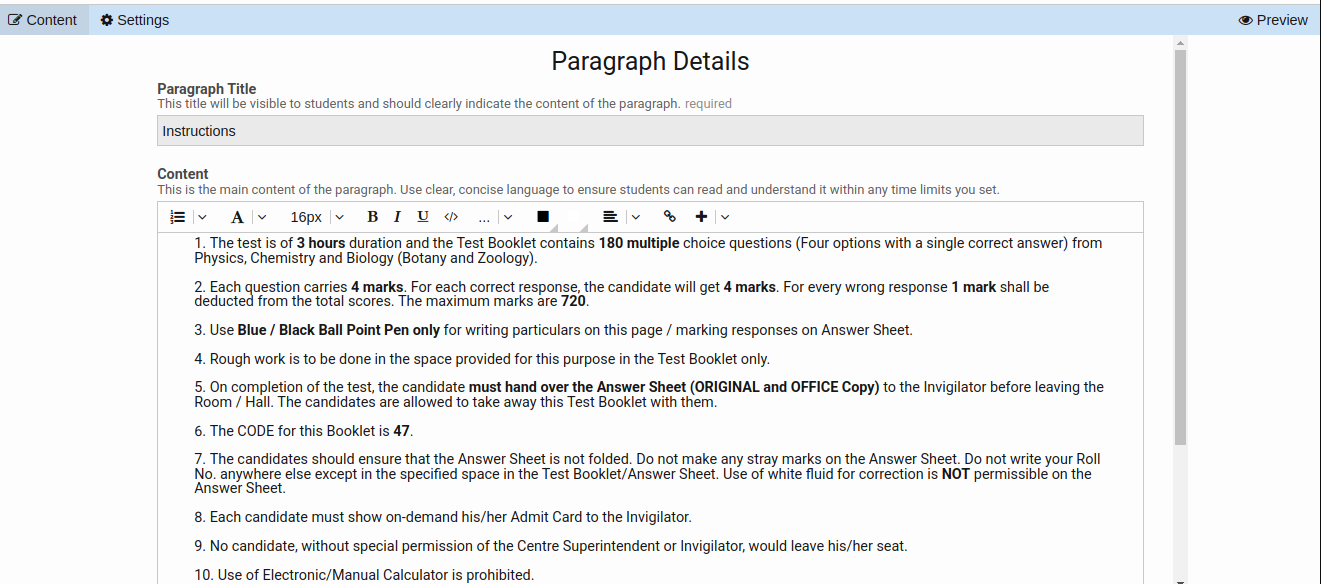
Task: Click the font color 'A' icon
Action: (237, 216)
